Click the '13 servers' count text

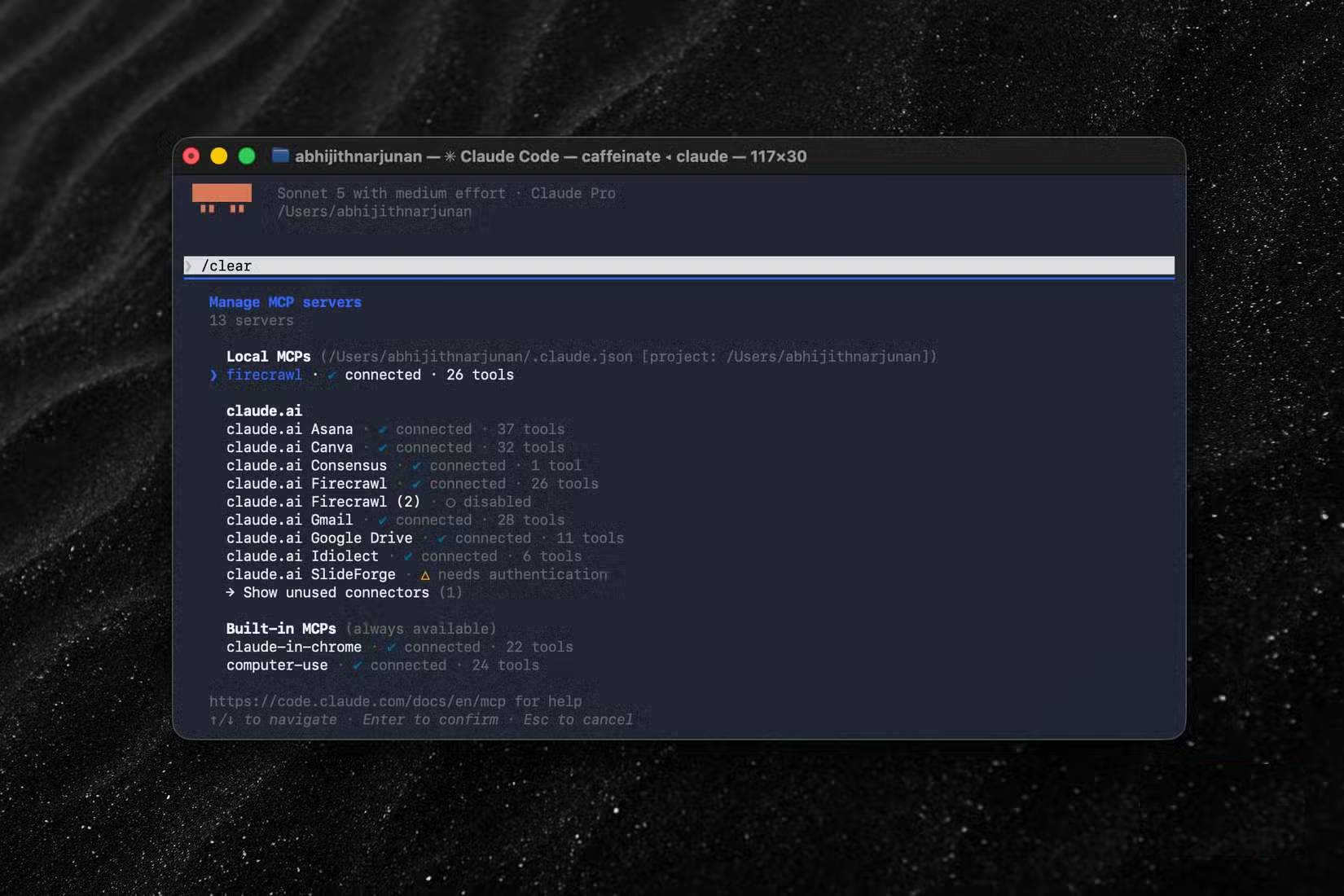pos(251,320)
